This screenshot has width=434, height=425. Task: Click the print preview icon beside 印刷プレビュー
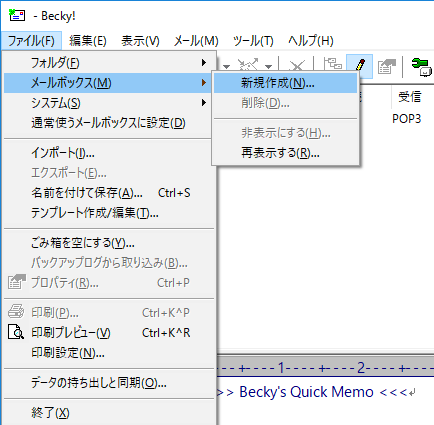(x=16, y=332)
